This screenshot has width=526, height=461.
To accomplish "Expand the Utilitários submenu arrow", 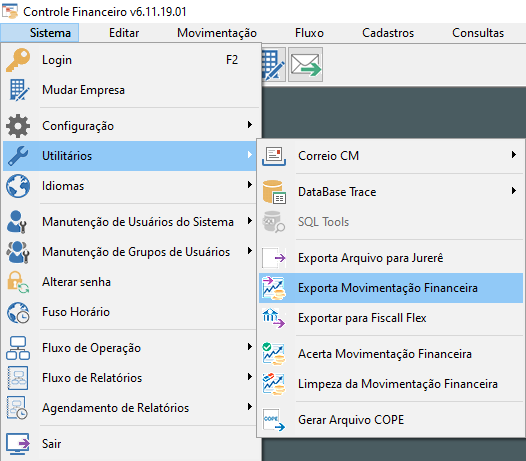I will tap(250, 155).
